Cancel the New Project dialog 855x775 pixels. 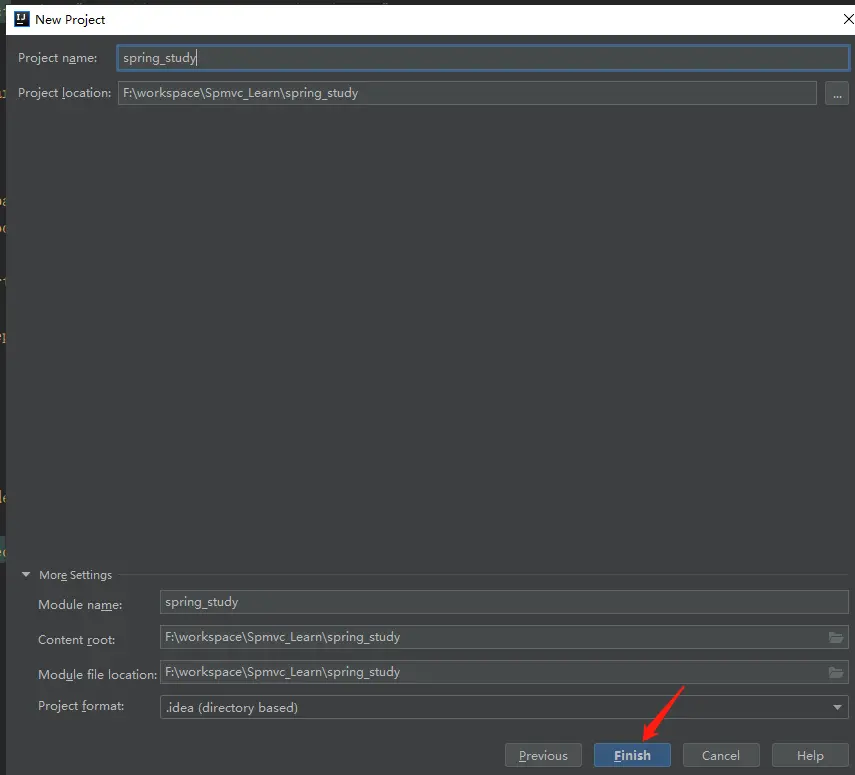coord(721,755)
